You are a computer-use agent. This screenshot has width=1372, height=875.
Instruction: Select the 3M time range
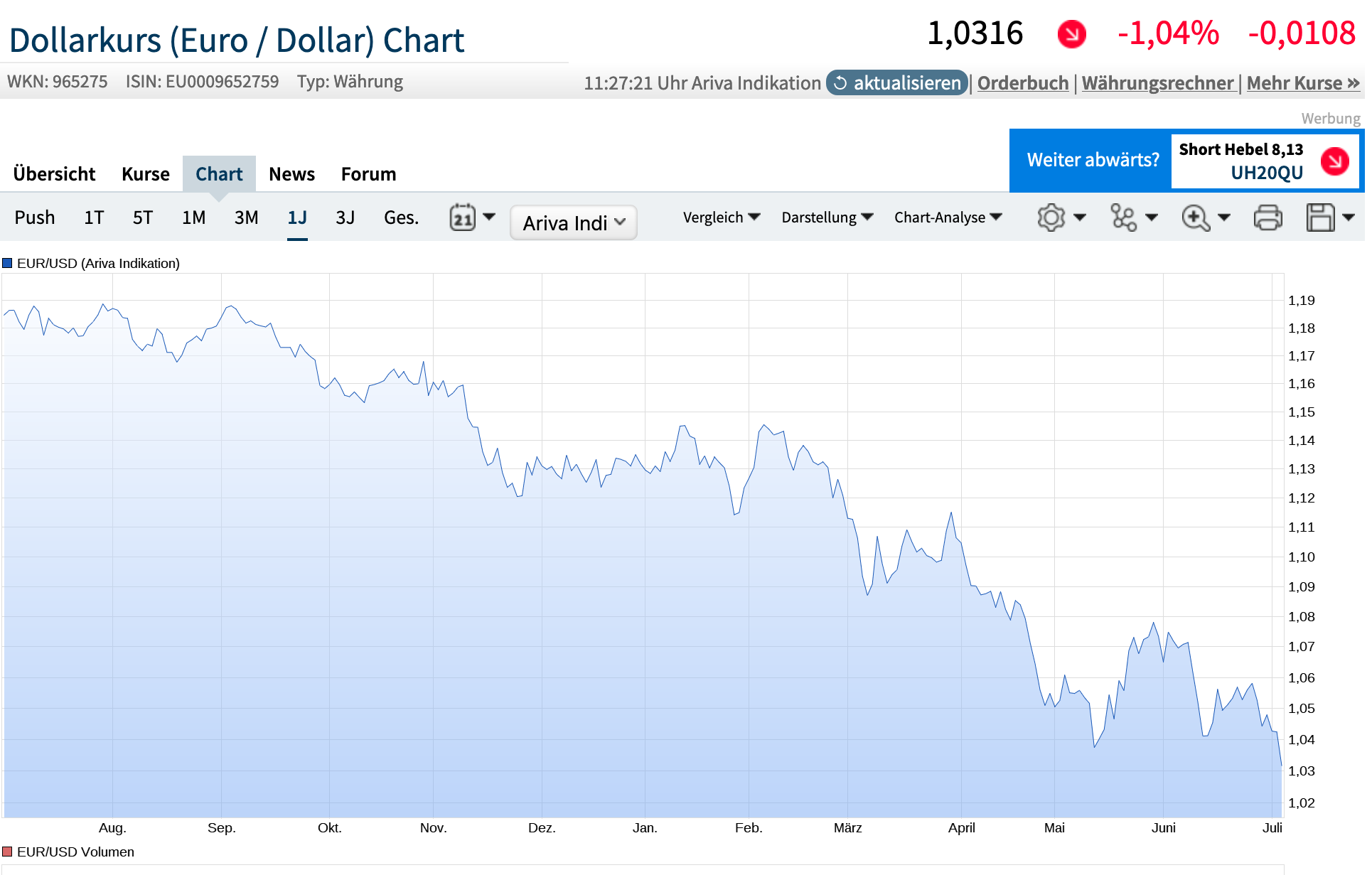(x=246, y=218)
